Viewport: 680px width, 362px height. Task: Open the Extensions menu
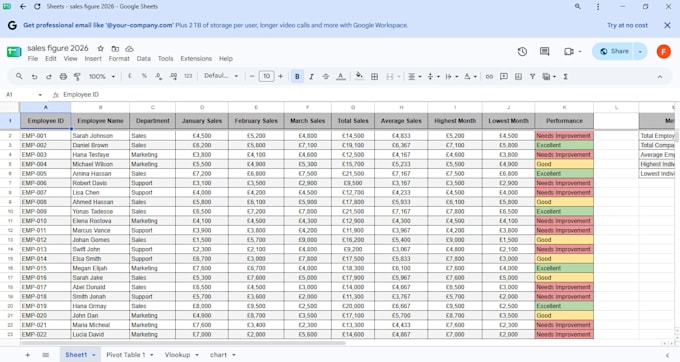coord(196,59)
